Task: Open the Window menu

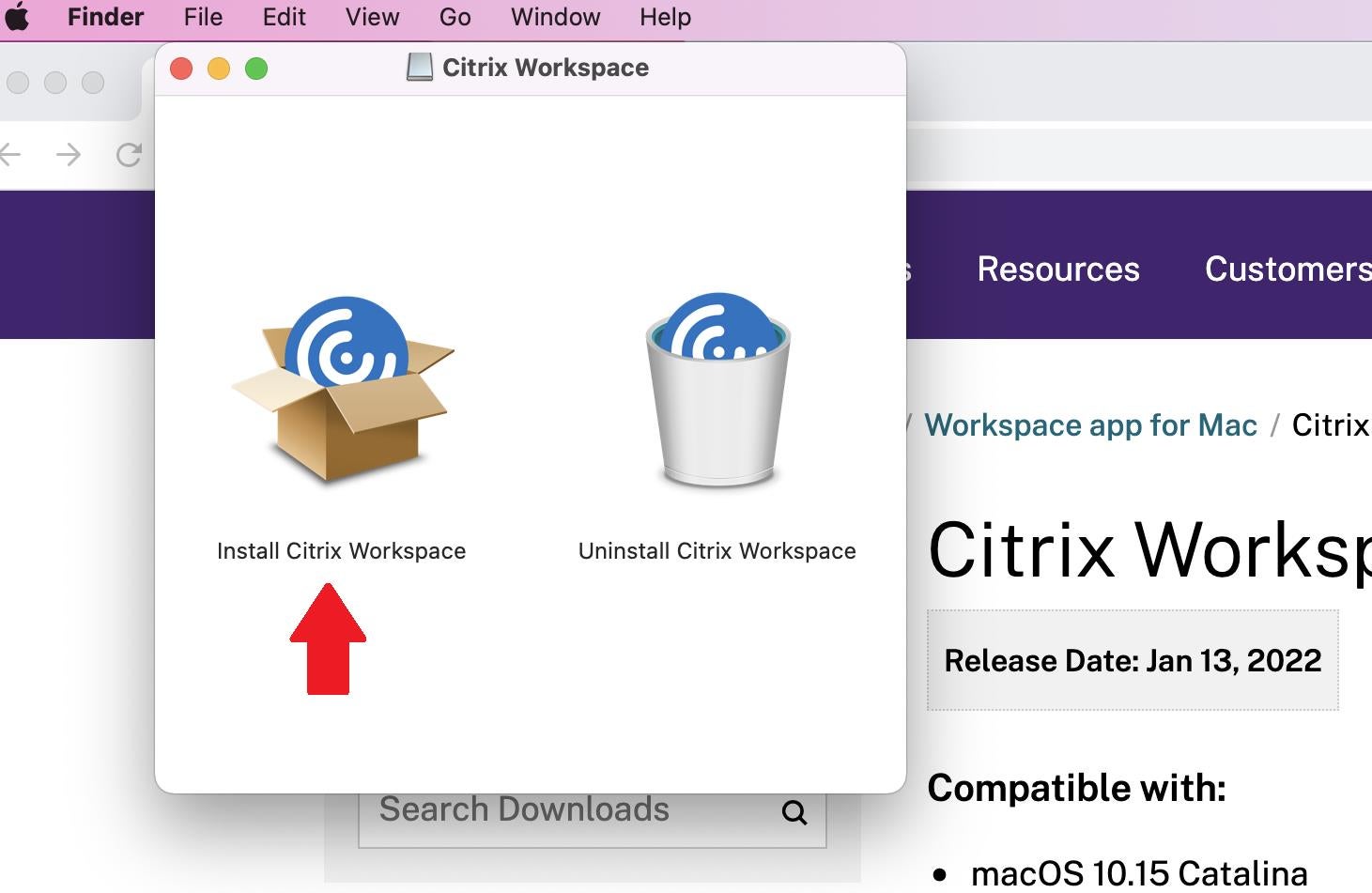Action: [x=555, y=17]
